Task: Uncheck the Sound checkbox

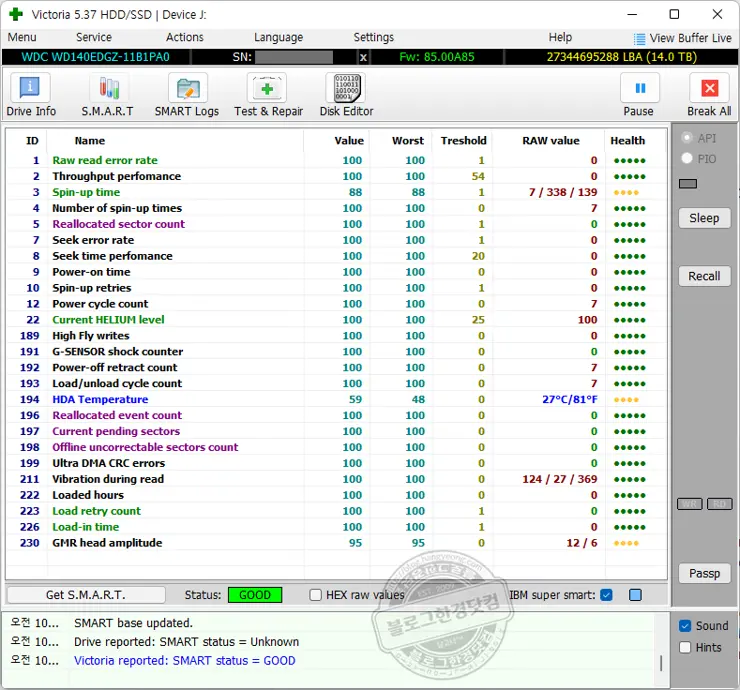Action: [x=685, y=626]
